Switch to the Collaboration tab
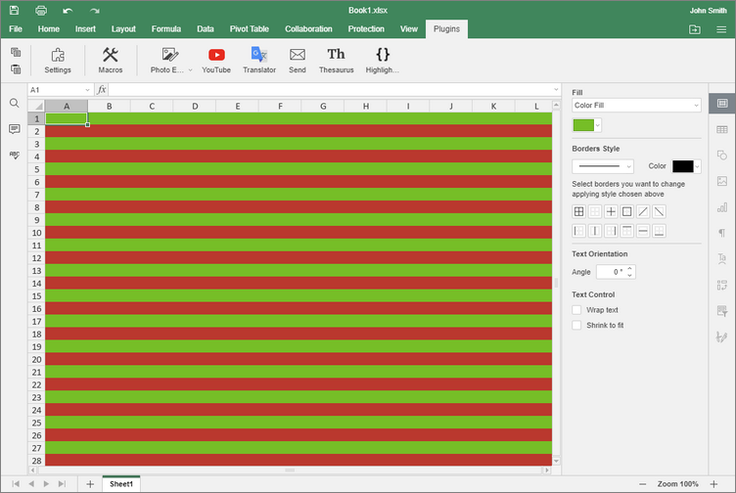The image size is (736, 493). (308, 29)
